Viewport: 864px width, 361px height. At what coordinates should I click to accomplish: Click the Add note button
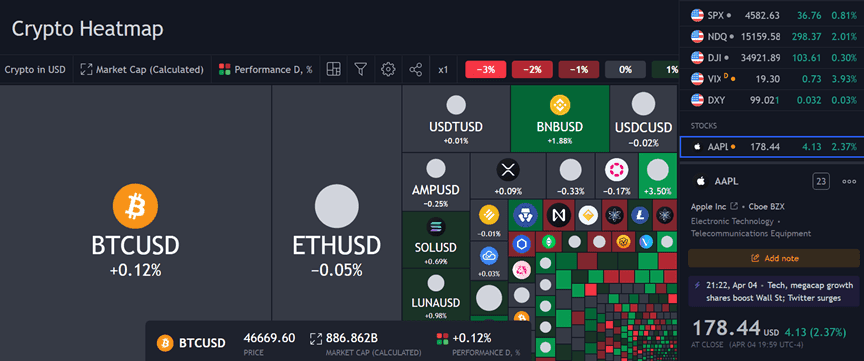coord(774,258)
